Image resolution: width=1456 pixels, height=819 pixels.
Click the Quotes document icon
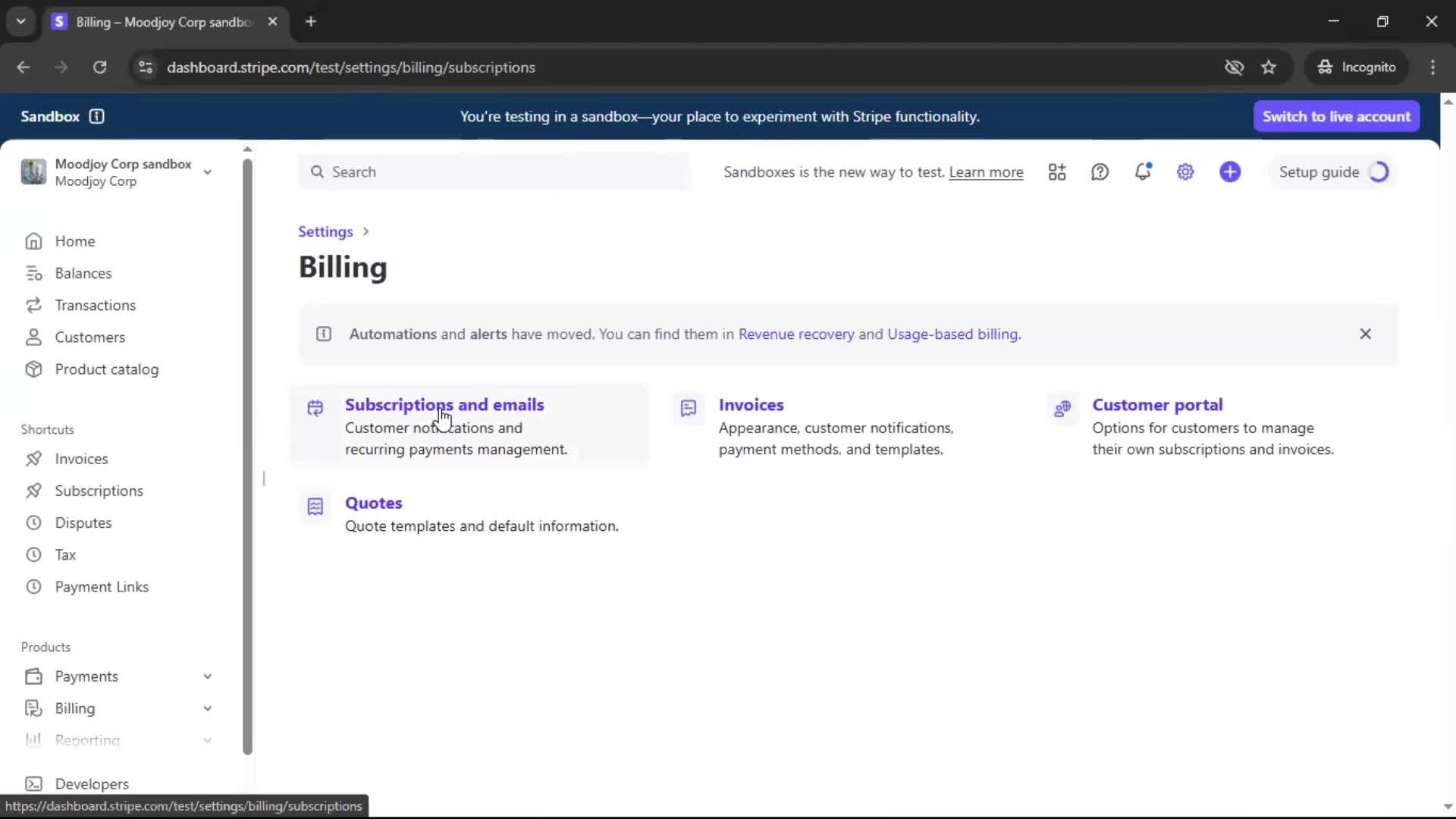[315, 507]
